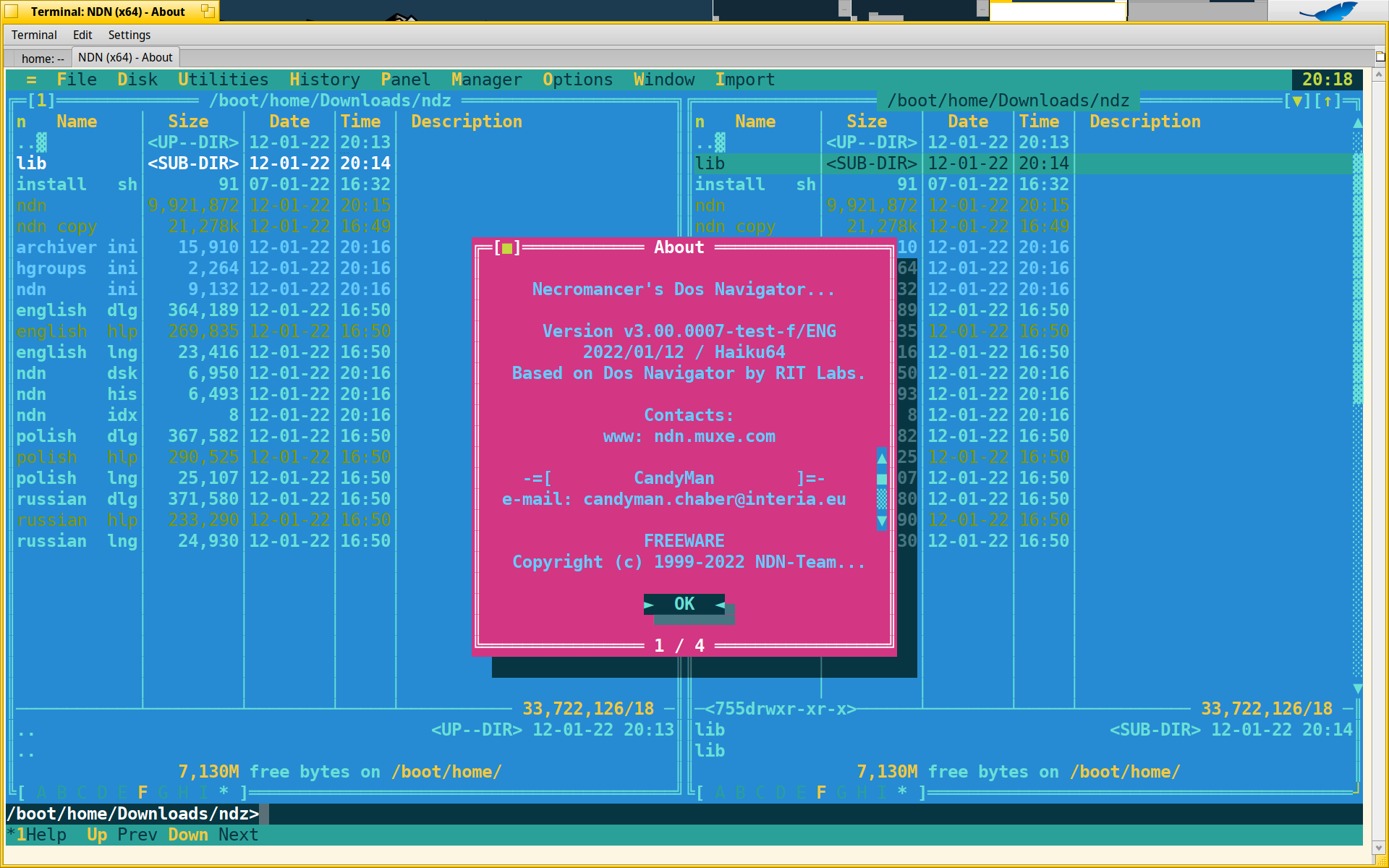Click the Name column header in left panel
This screenshot has height=868, width=1389.
(77, 122)
